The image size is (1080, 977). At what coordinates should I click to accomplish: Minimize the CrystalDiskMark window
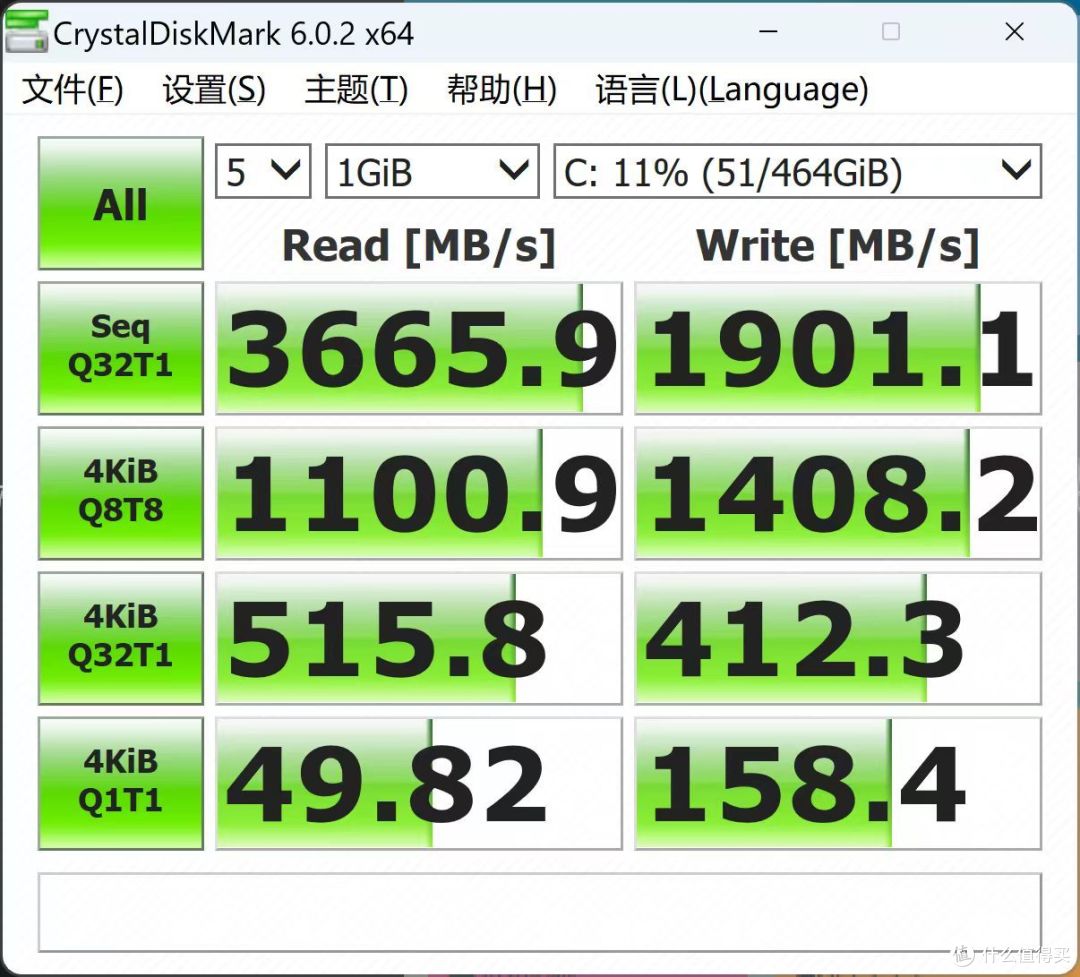click(768, 32)
